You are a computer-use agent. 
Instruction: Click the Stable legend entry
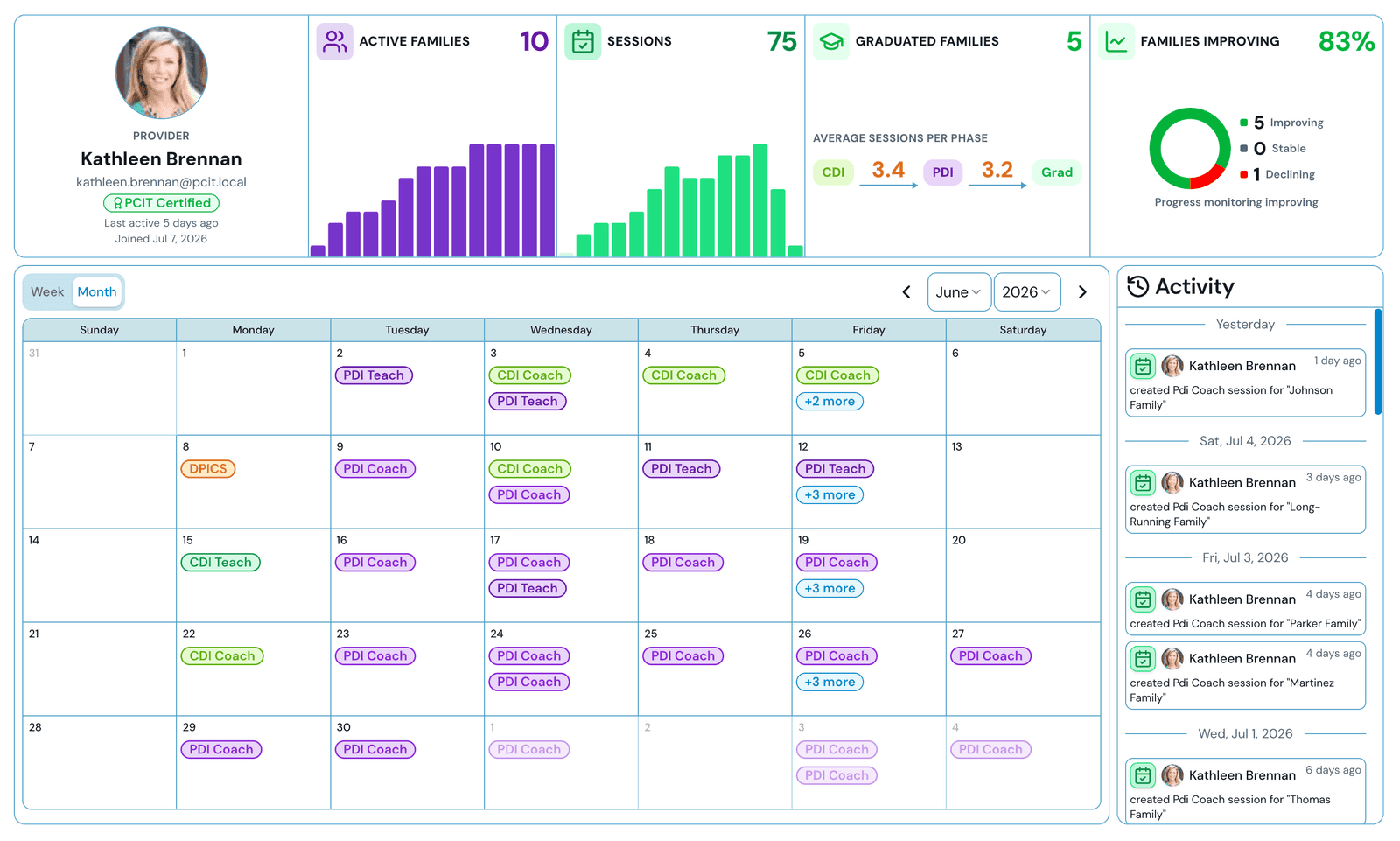pyautogui.click(x=1273, y=149)
